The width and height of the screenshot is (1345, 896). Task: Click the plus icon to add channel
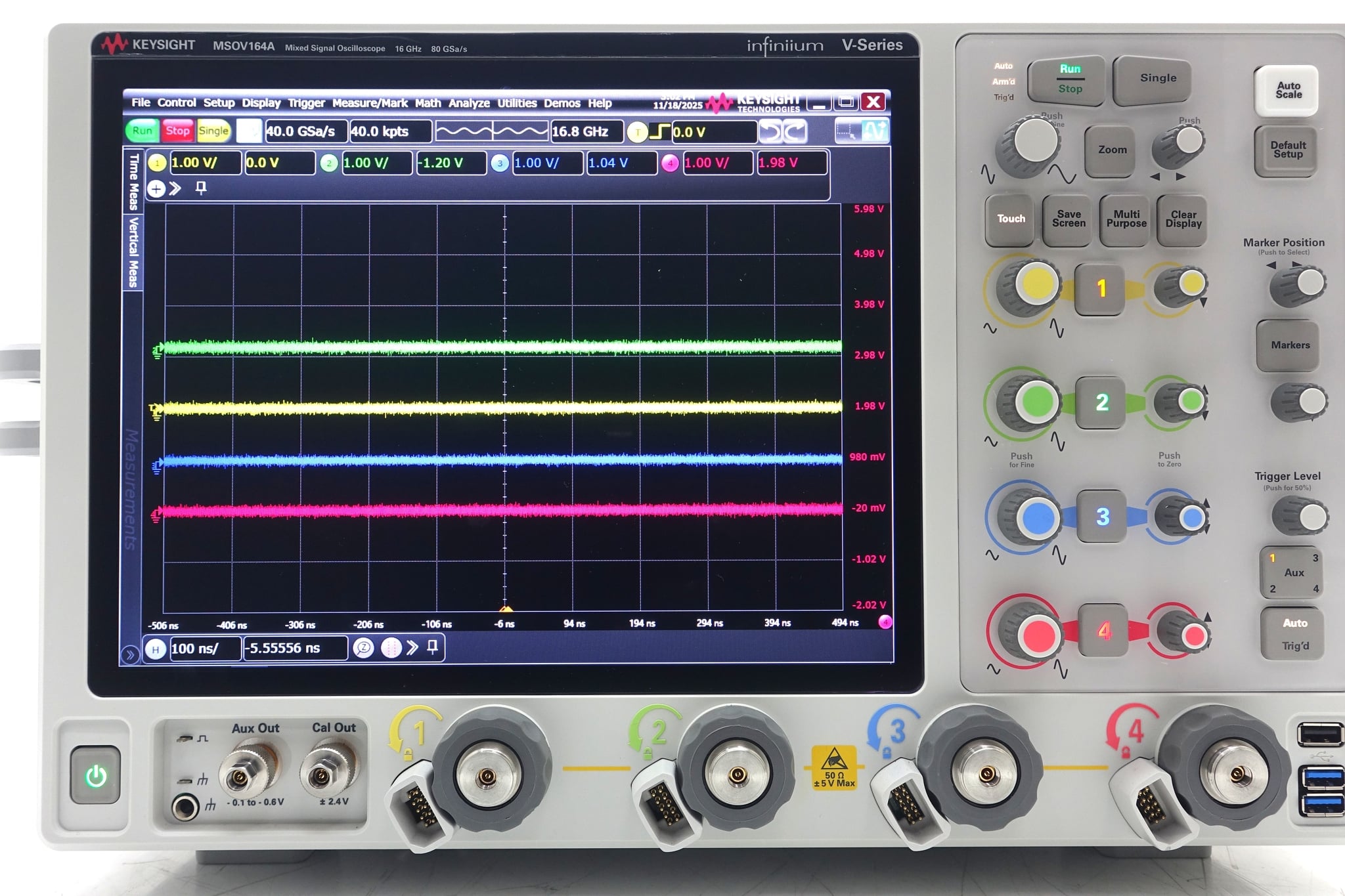[156, 189]
